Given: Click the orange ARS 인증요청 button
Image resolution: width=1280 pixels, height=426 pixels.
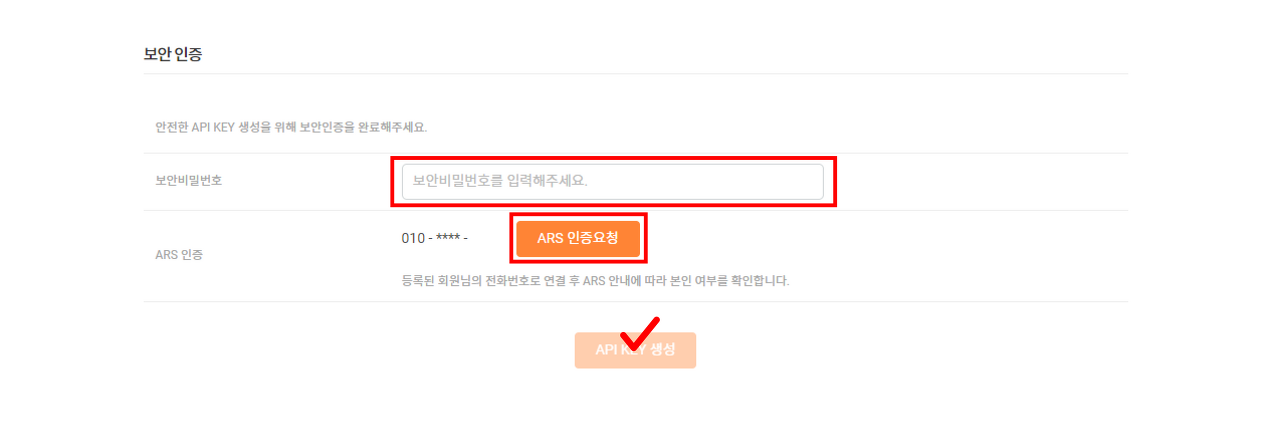Looking at the screenshot, I should (578, 239).
